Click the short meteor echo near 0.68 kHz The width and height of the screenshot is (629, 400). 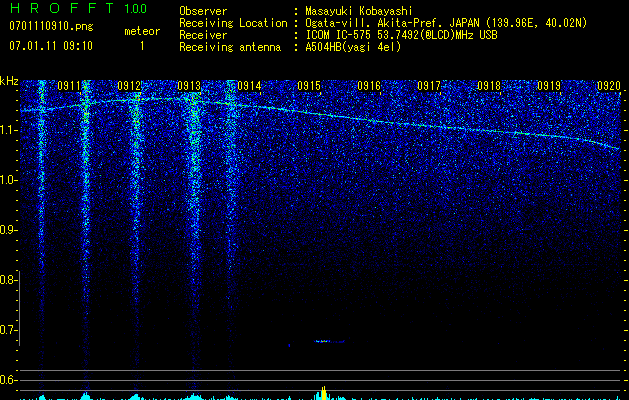(x=329, y=341)
